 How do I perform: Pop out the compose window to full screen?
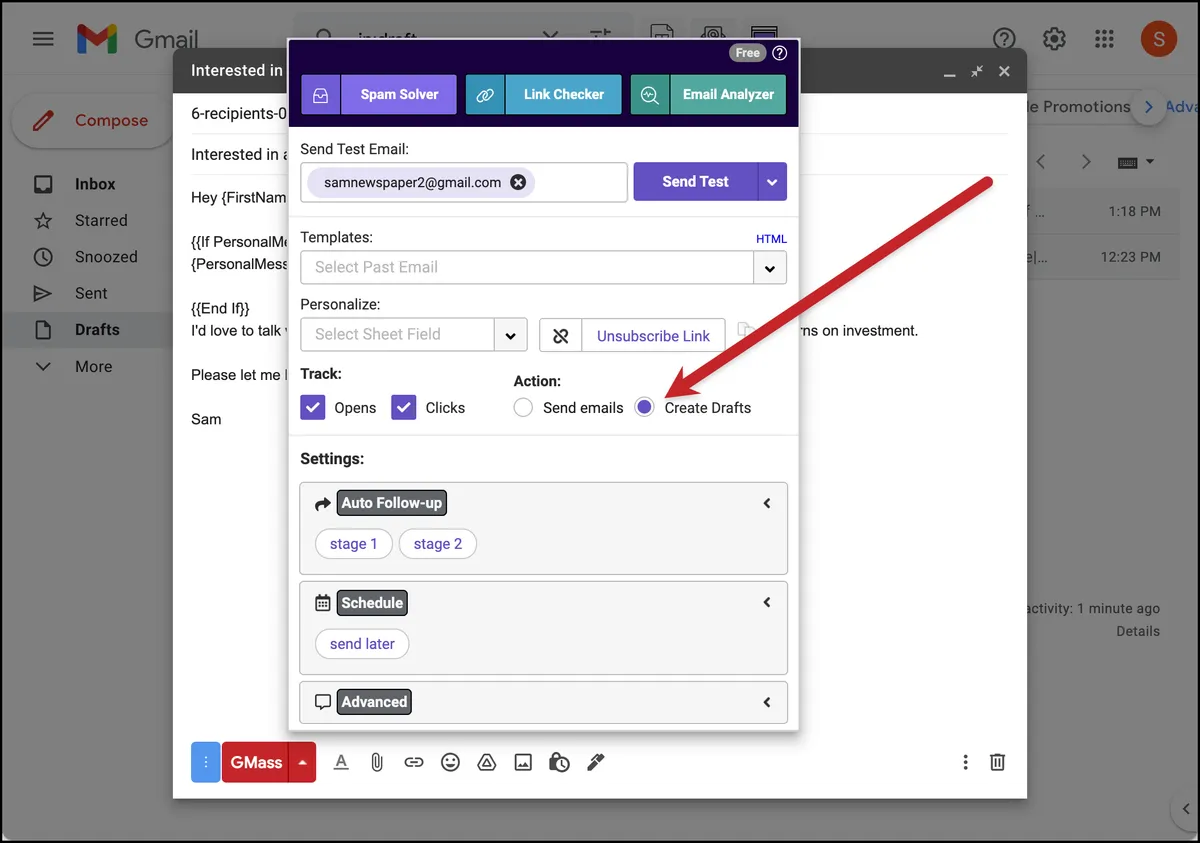coord(977,71)
